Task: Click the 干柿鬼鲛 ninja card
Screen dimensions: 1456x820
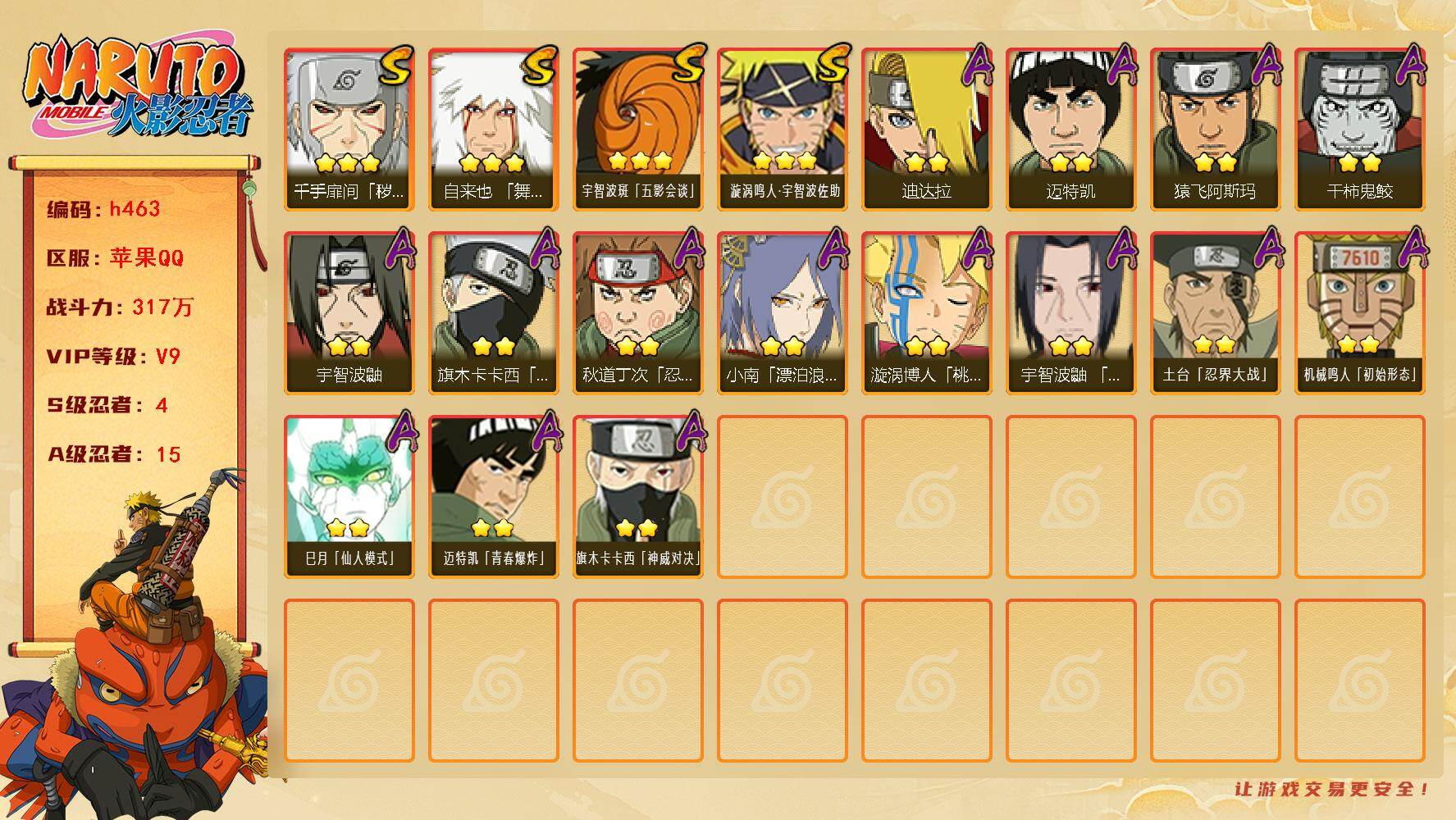Action: (1359, 130)
